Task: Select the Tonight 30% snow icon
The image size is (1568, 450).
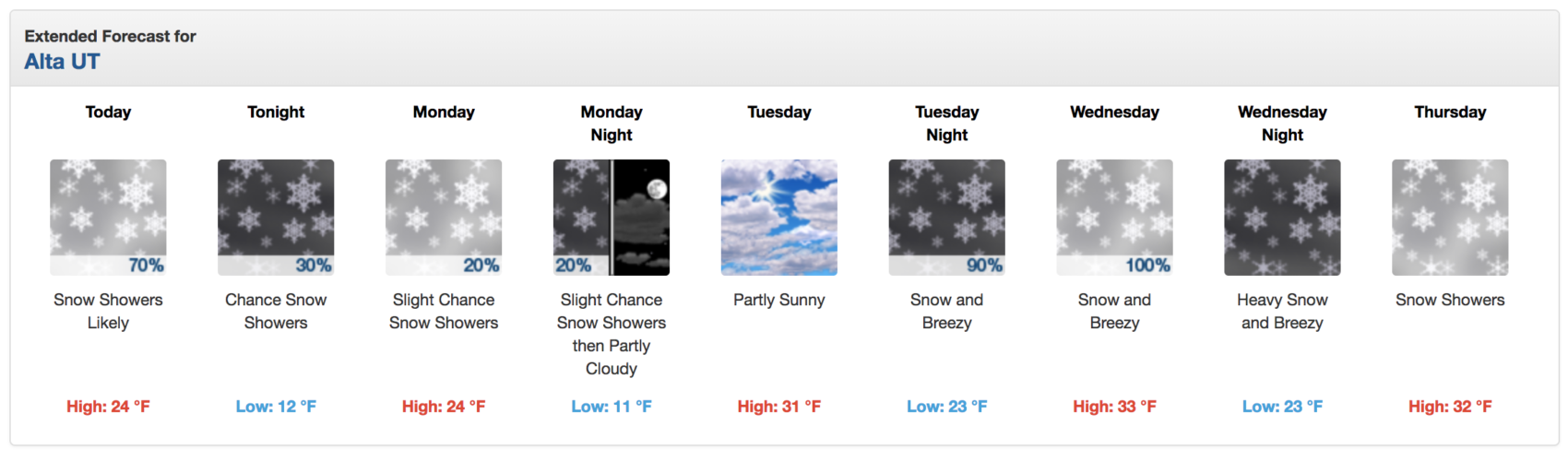Action: [276, 218]
